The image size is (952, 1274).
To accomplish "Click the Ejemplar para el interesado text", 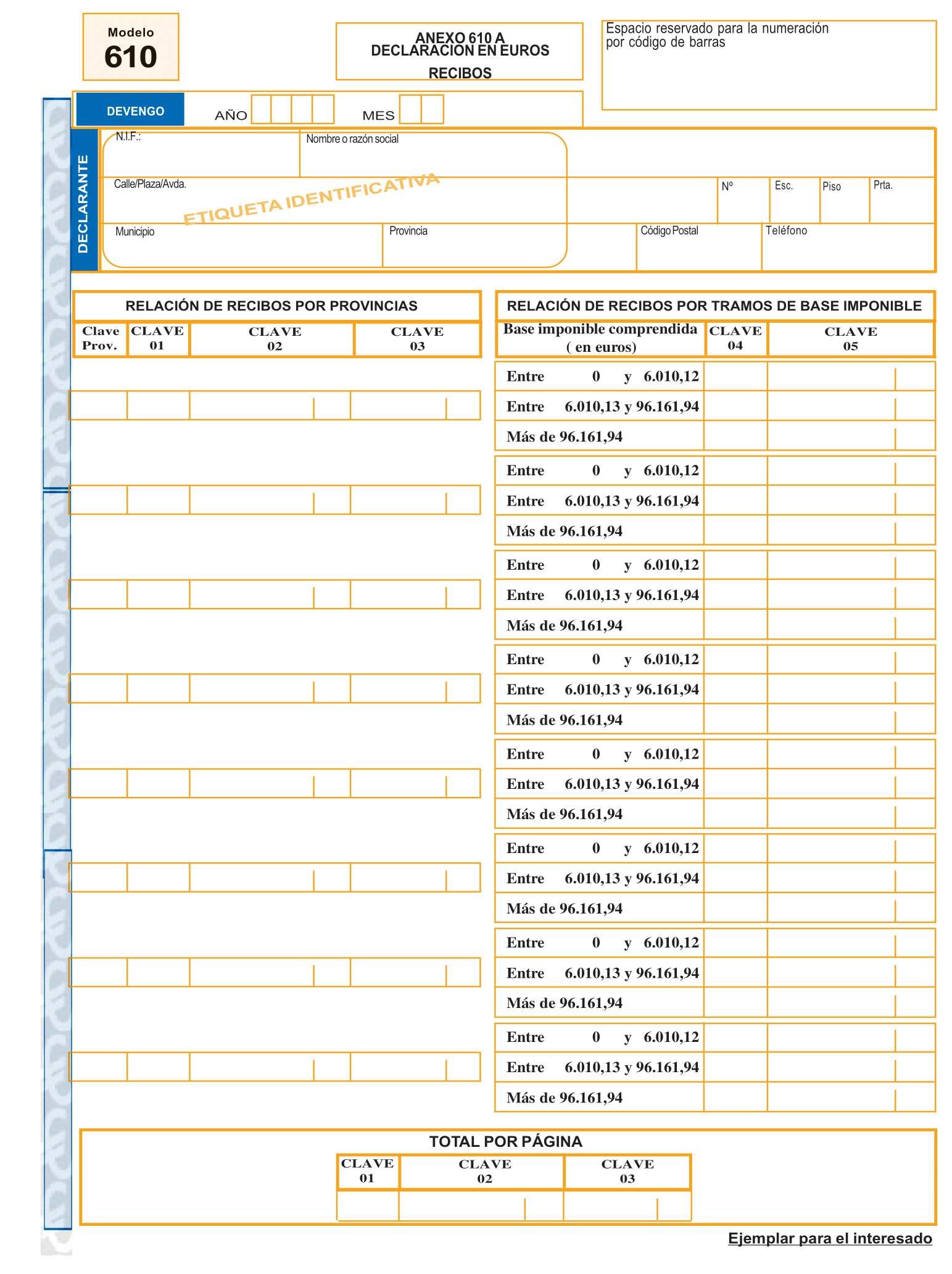I will [830, 1238].
